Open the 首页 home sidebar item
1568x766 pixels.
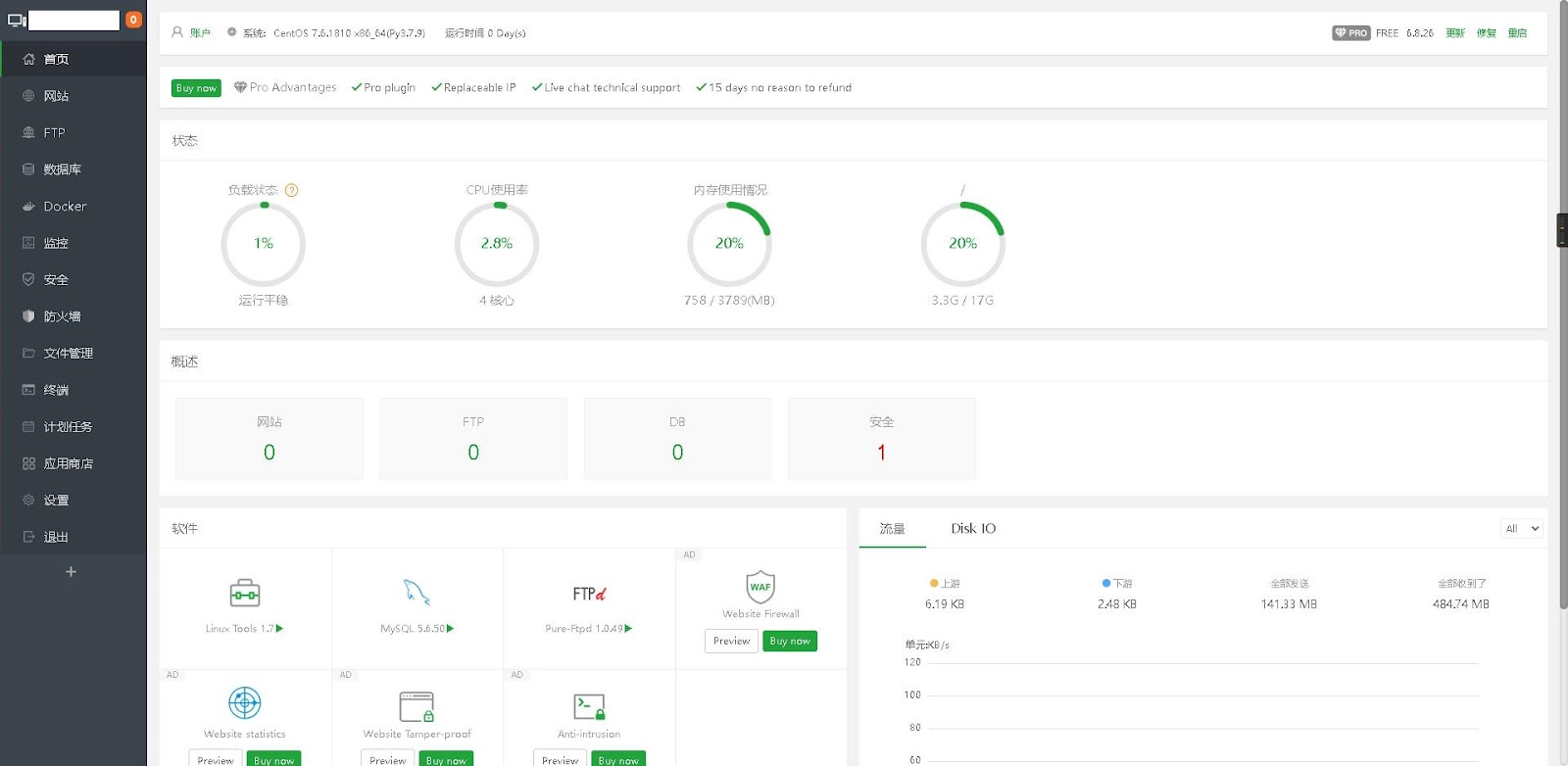(73, 59)
